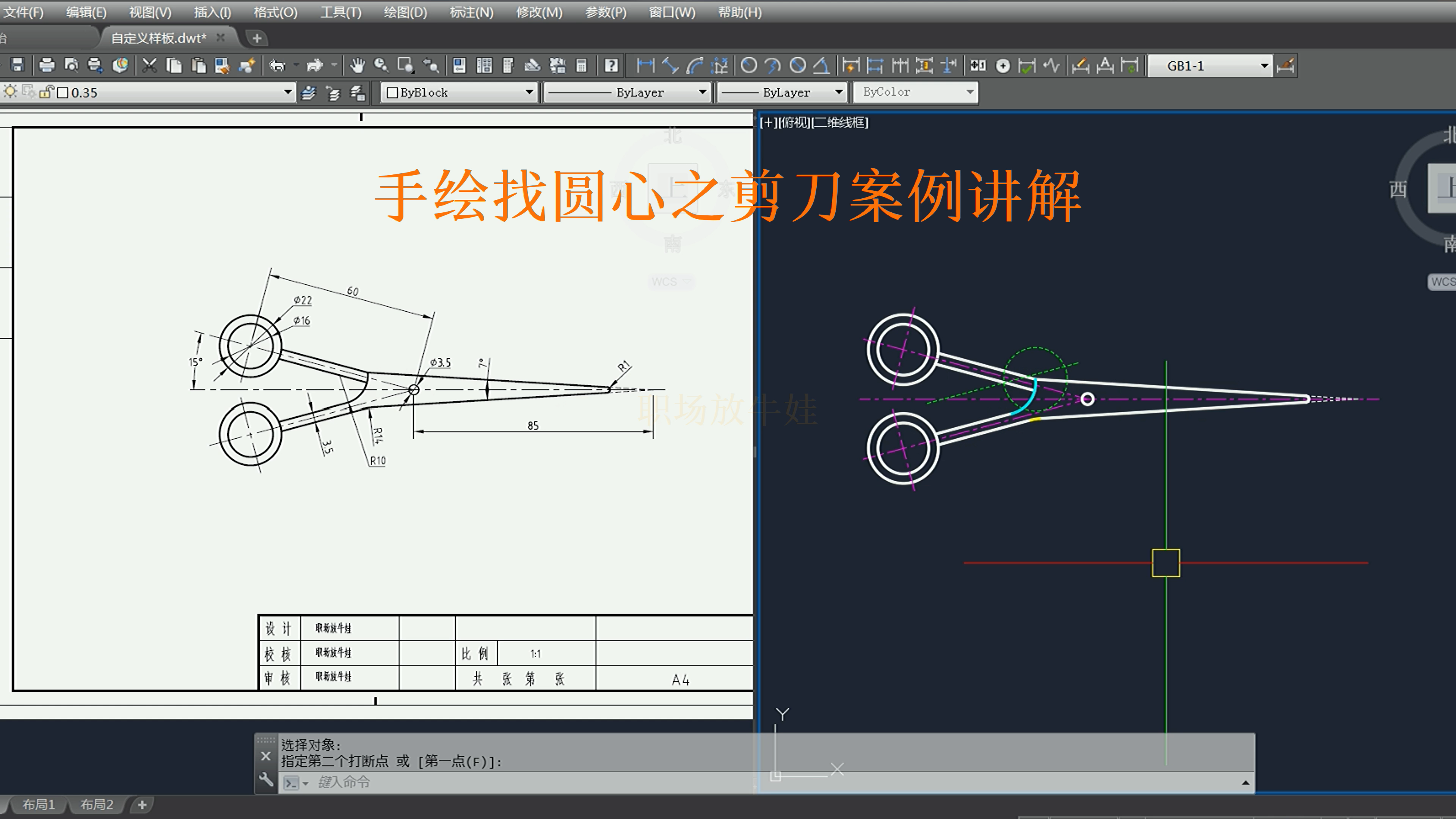Open the Tool Palettes icon

pyautogui.click(x=508, y=66)
